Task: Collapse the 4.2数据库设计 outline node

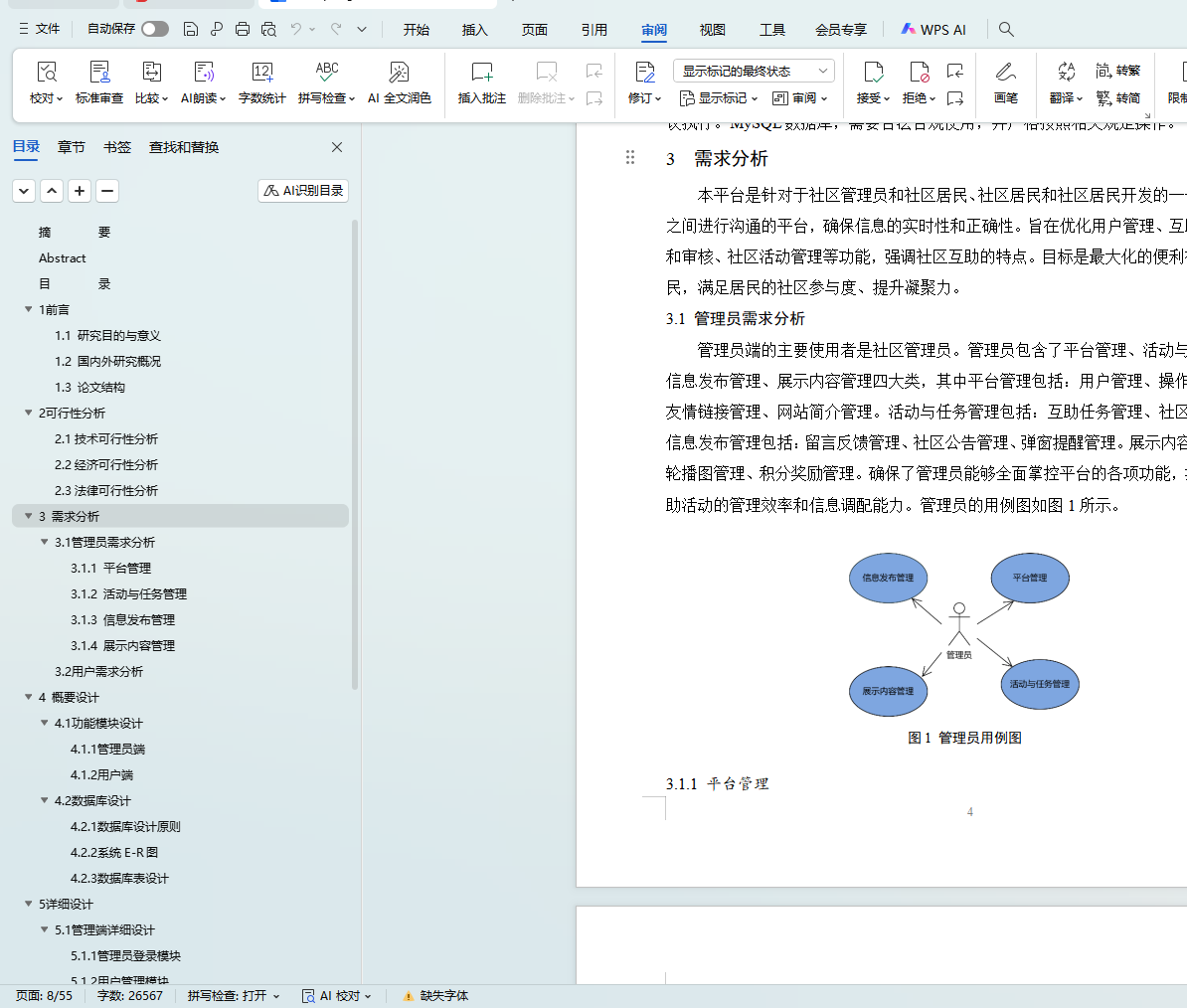Action: point(45,801)
